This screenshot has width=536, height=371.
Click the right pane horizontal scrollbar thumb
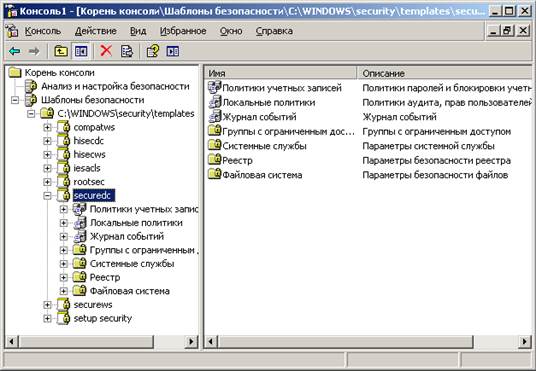[346, 341]
